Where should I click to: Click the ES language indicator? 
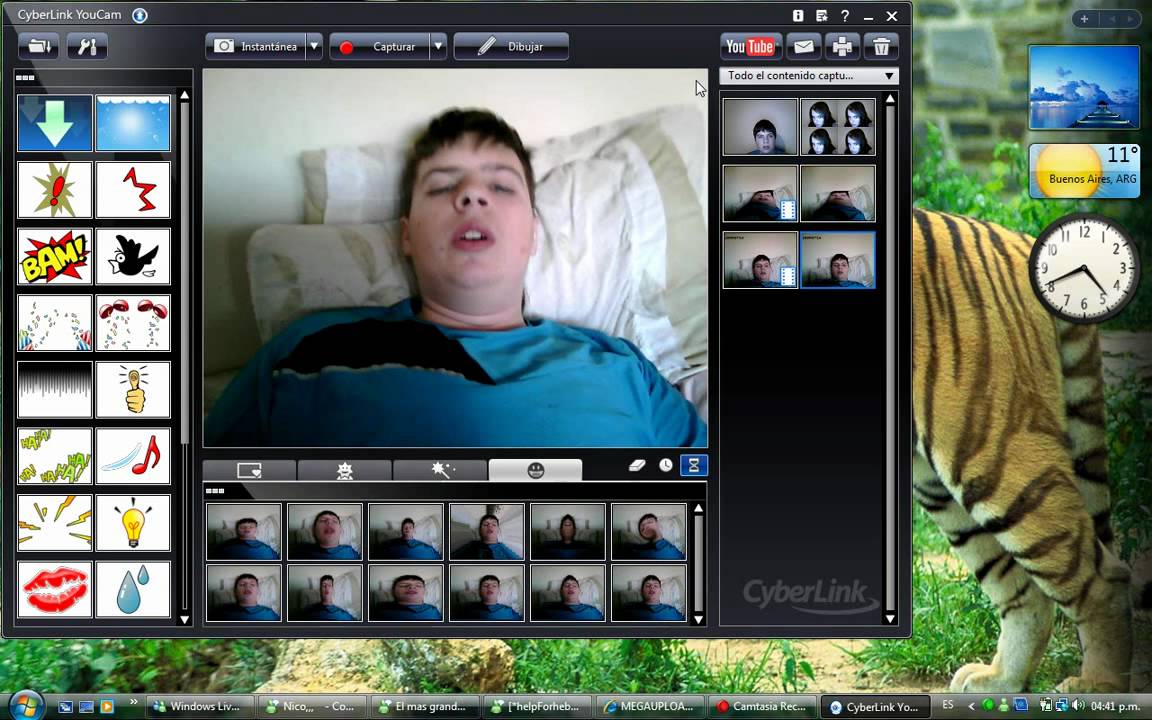pos(948,705)
